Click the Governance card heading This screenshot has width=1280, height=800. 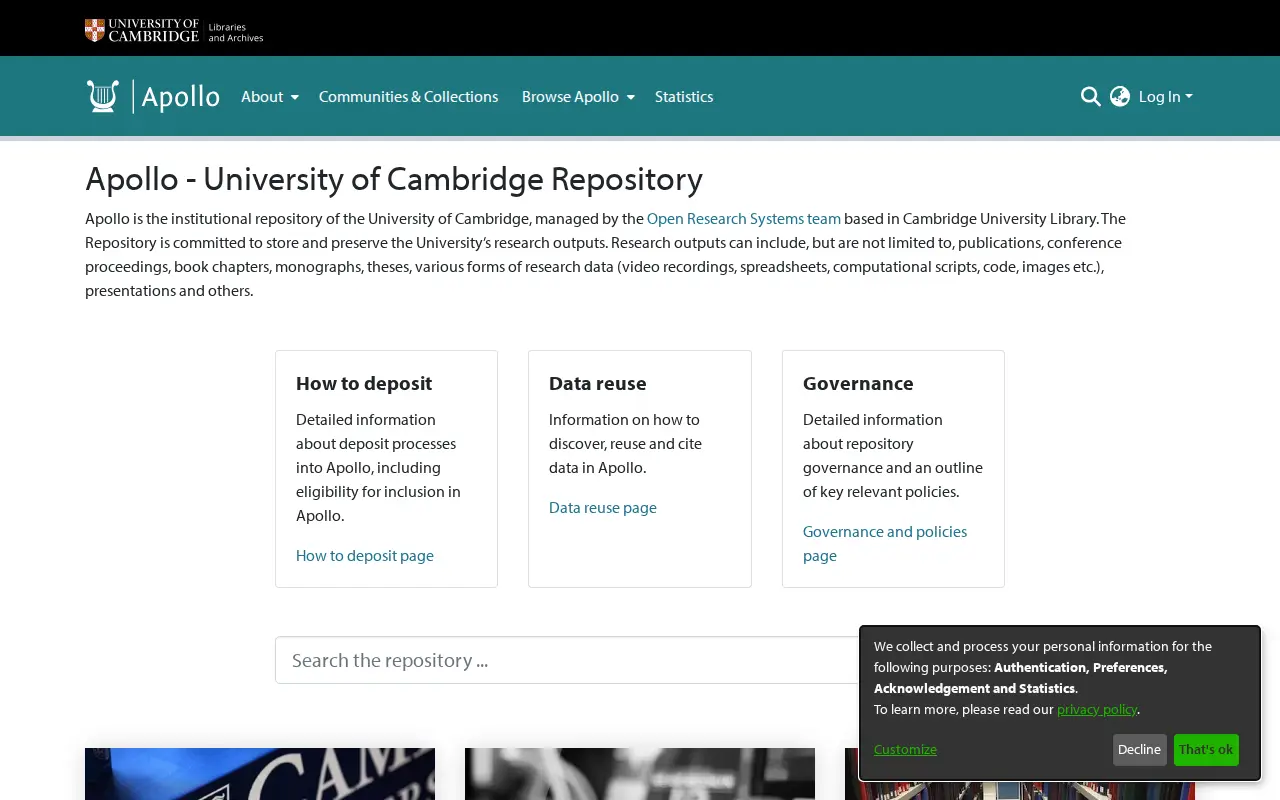click(x=858, y=383)
